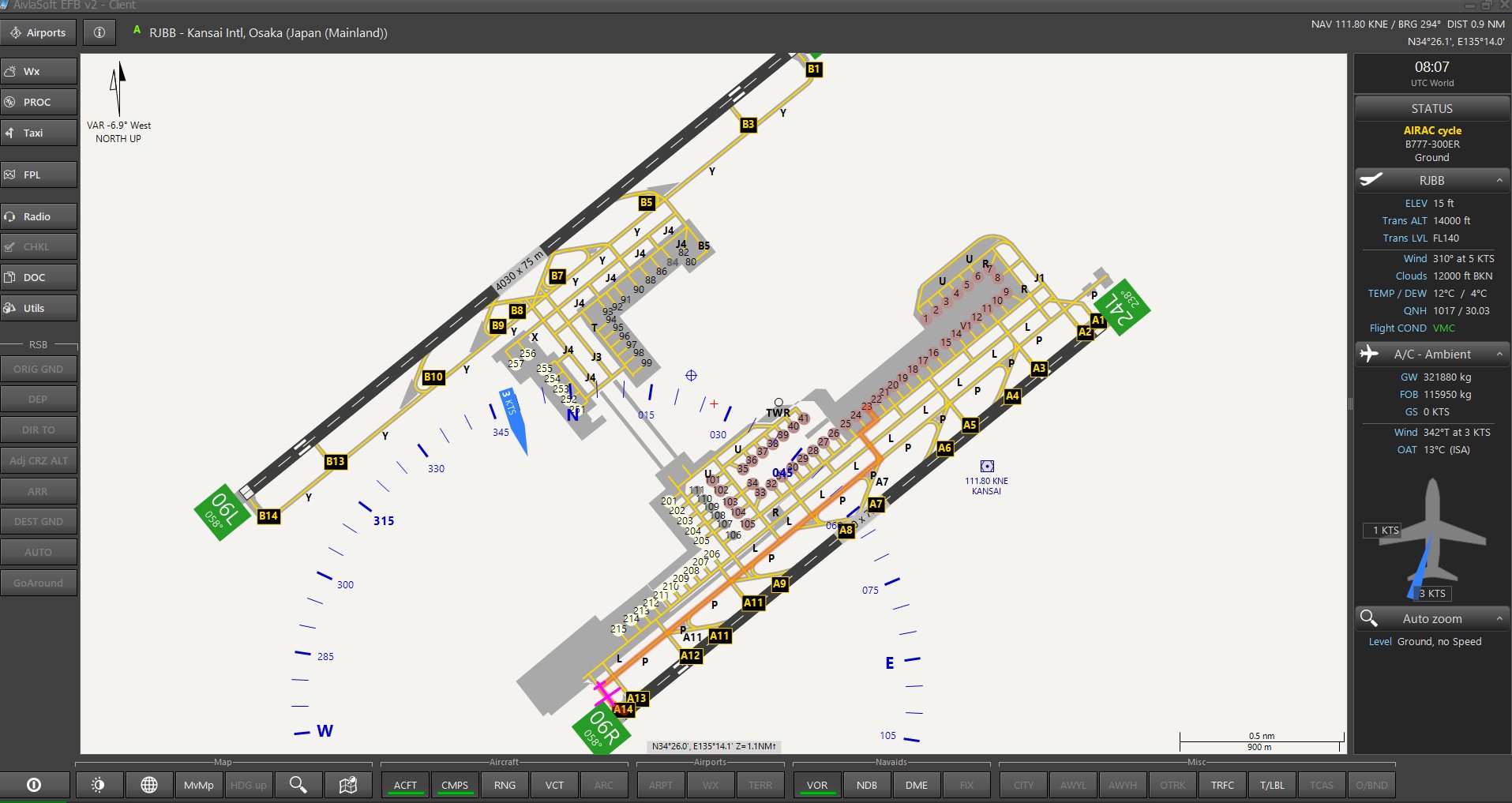Viewport: 1512px width, 803px height.
Task: Open the DOC documents page
Action: (39, 277)
